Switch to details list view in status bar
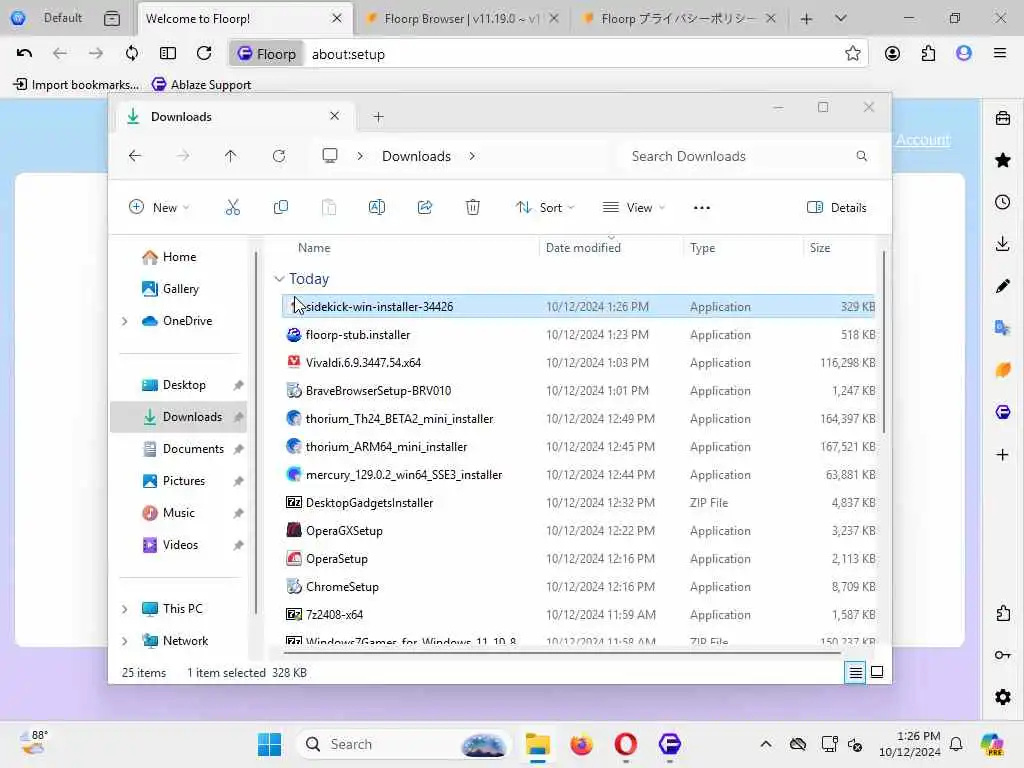The width and height of the screenshot is (1024, 768). click(x=855, y=672)
